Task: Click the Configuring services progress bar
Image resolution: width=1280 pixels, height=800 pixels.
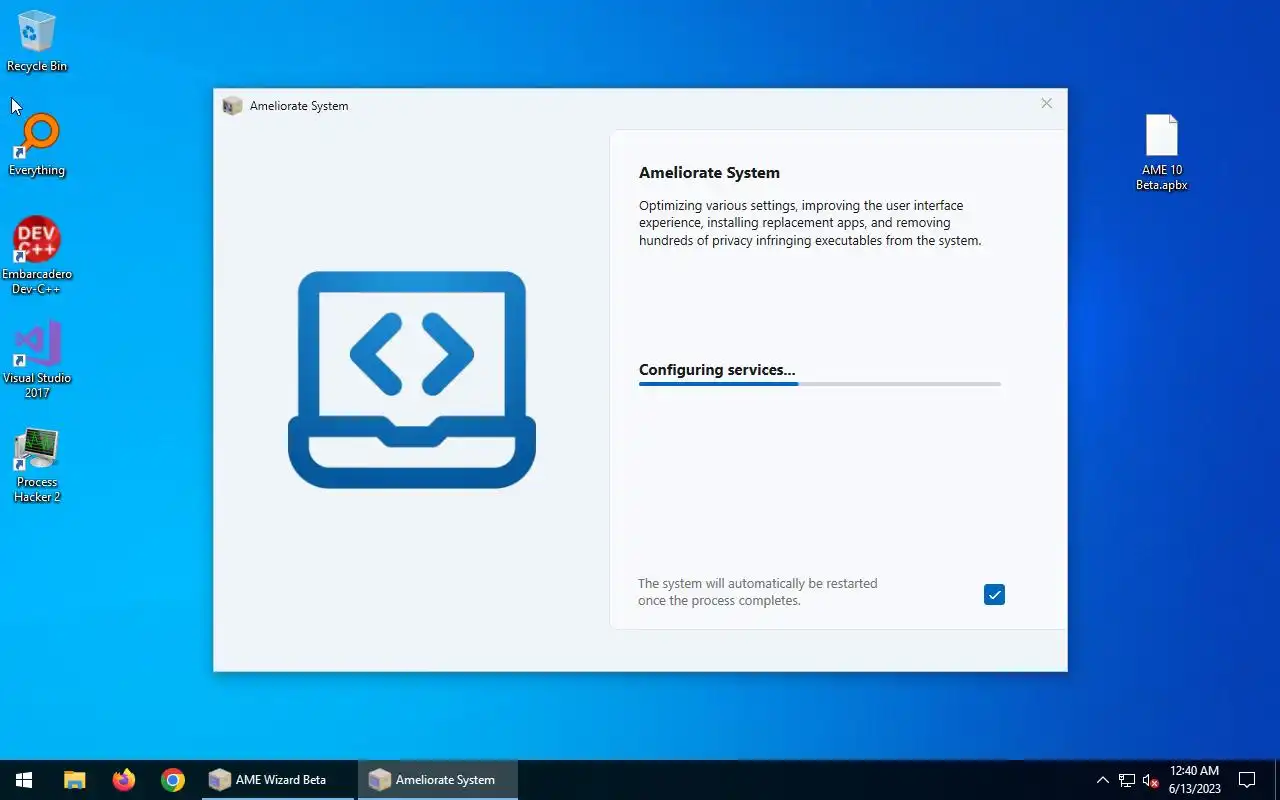Action: pyautogui.click(x=820, y=384)
